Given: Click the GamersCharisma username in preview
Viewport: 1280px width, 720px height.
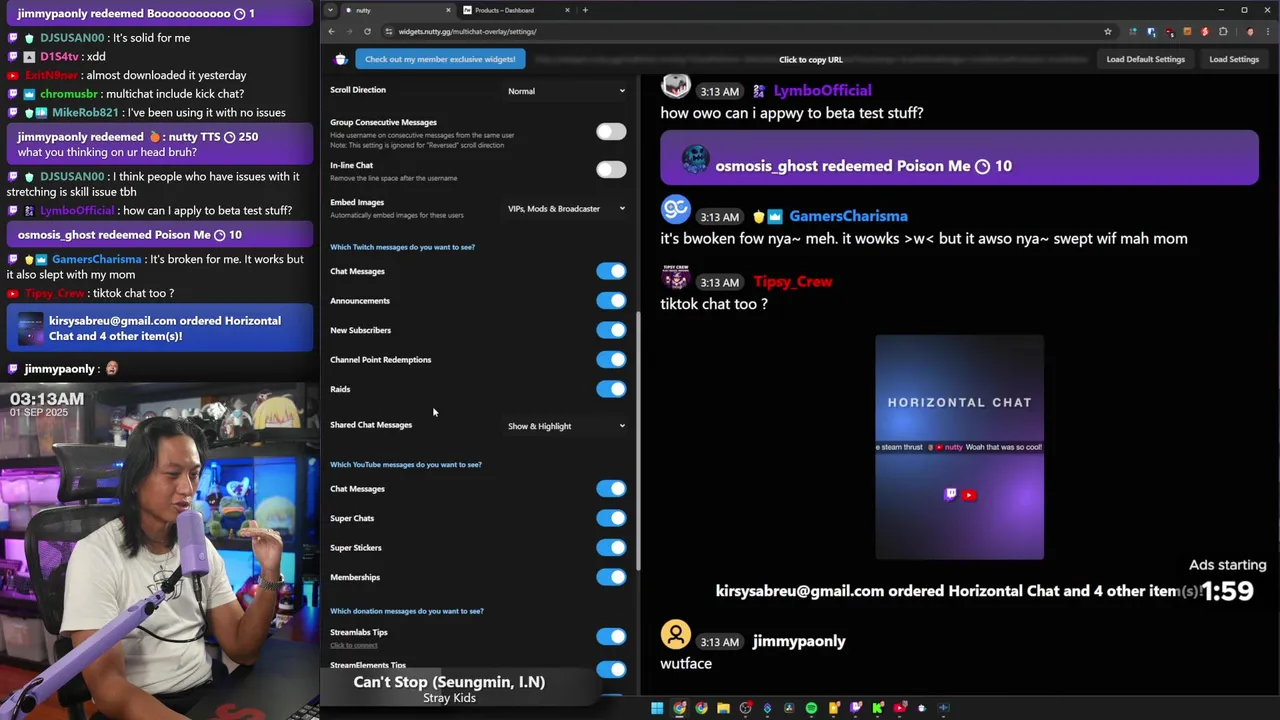Looking at the screenshot, I should click(848, 216).
